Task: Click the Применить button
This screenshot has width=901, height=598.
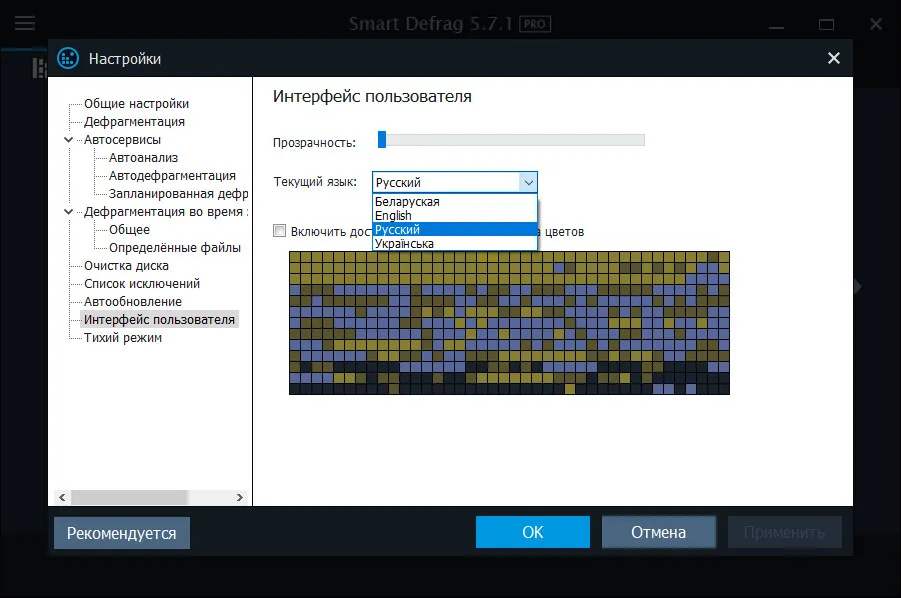Action: [784, 532]
